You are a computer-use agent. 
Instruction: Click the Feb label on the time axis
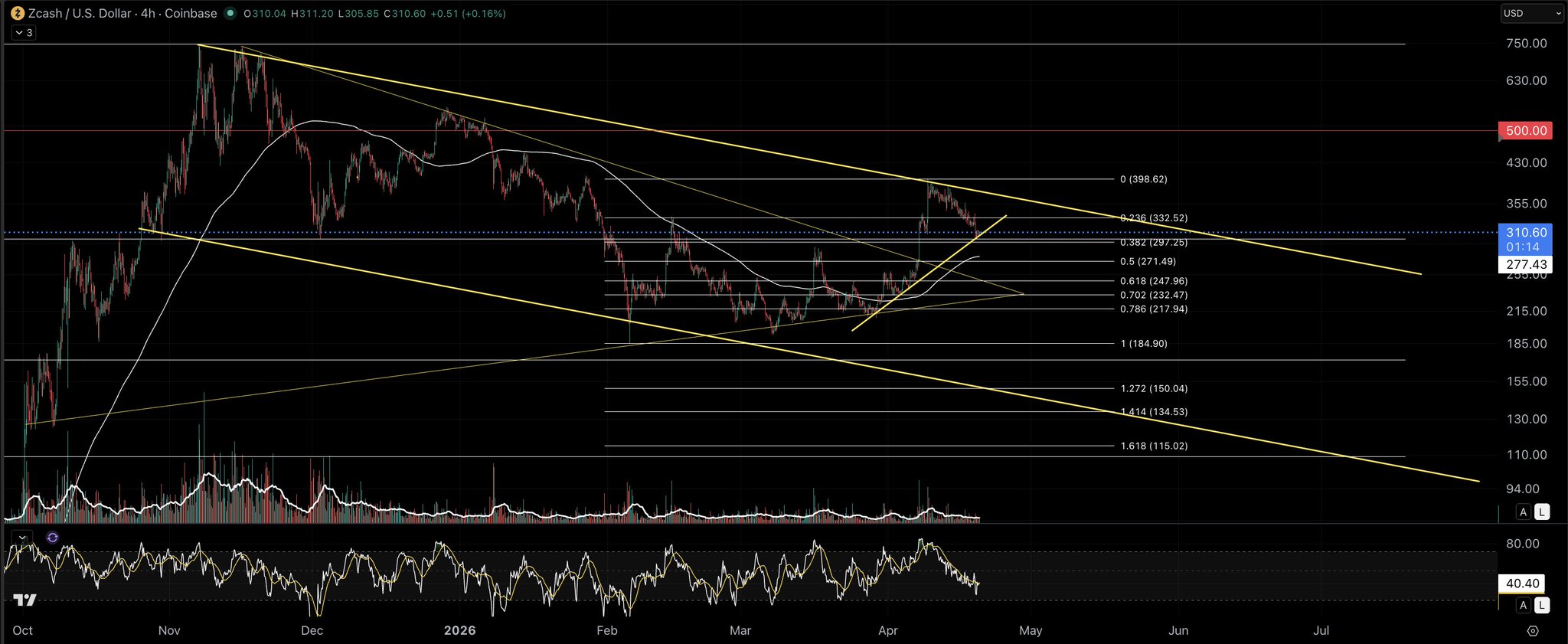point(607,631)
